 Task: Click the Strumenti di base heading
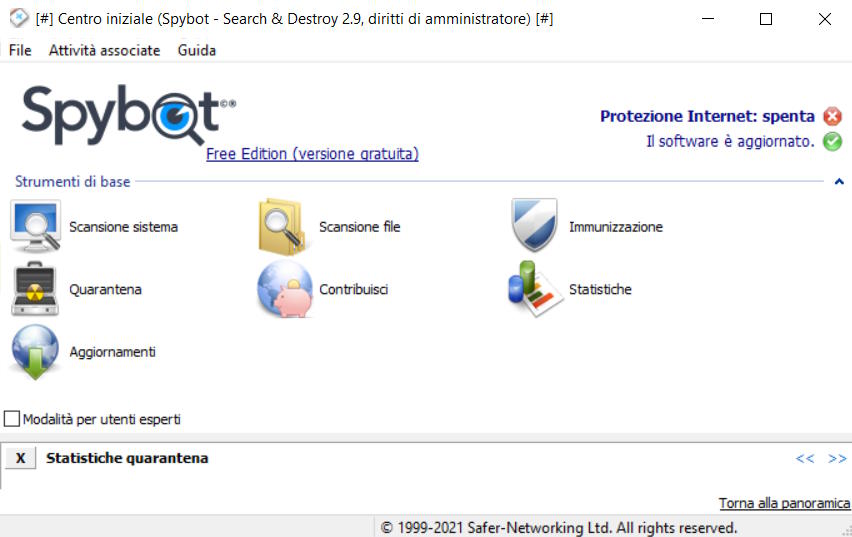tap(72, 182)
